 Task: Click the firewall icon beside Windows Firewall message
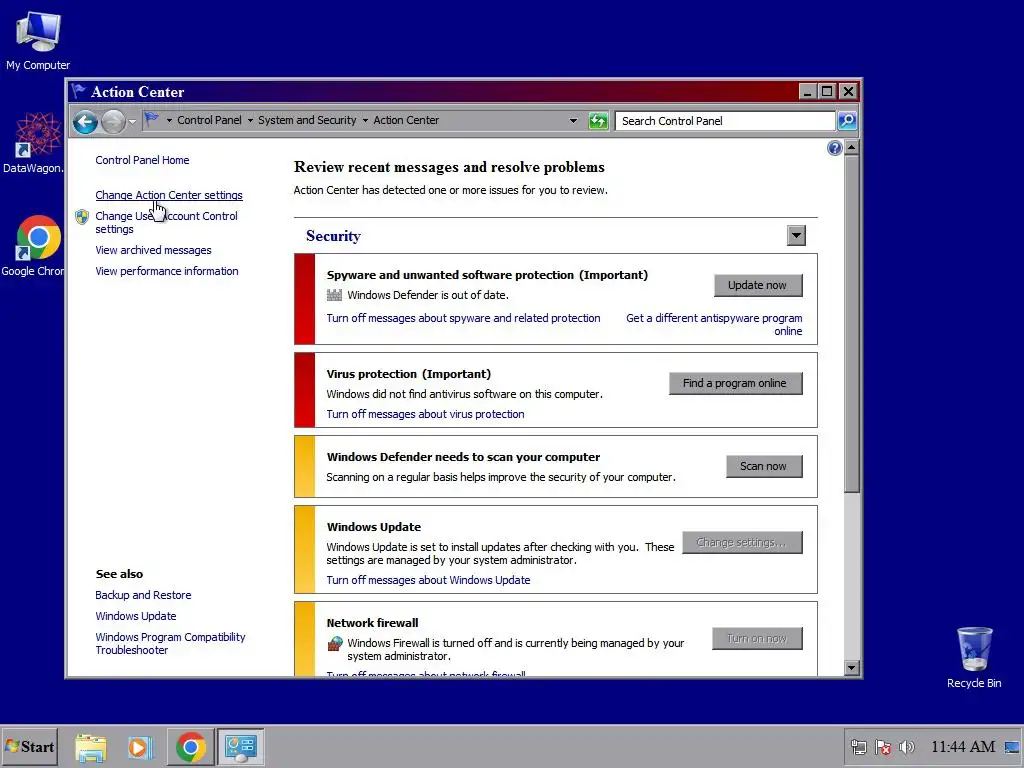334,643
